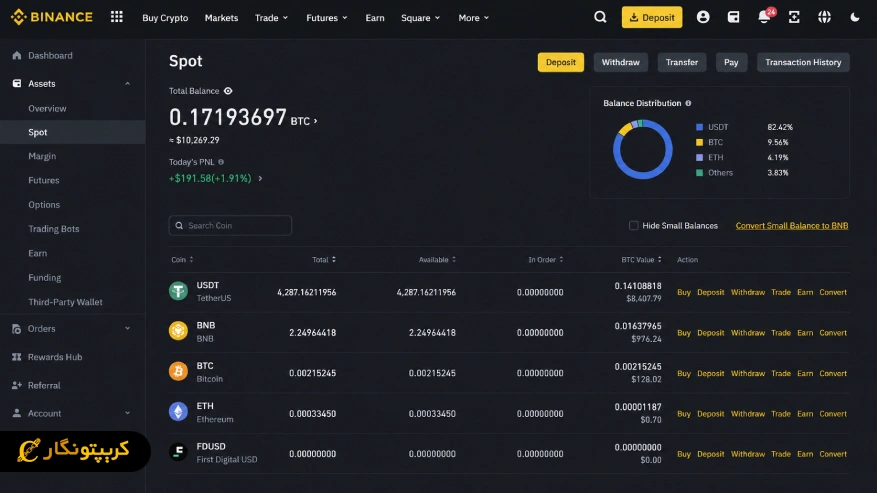Open notifications bell icon
The height and width of the screenshot is (493, 877).
tap(764, 17)
